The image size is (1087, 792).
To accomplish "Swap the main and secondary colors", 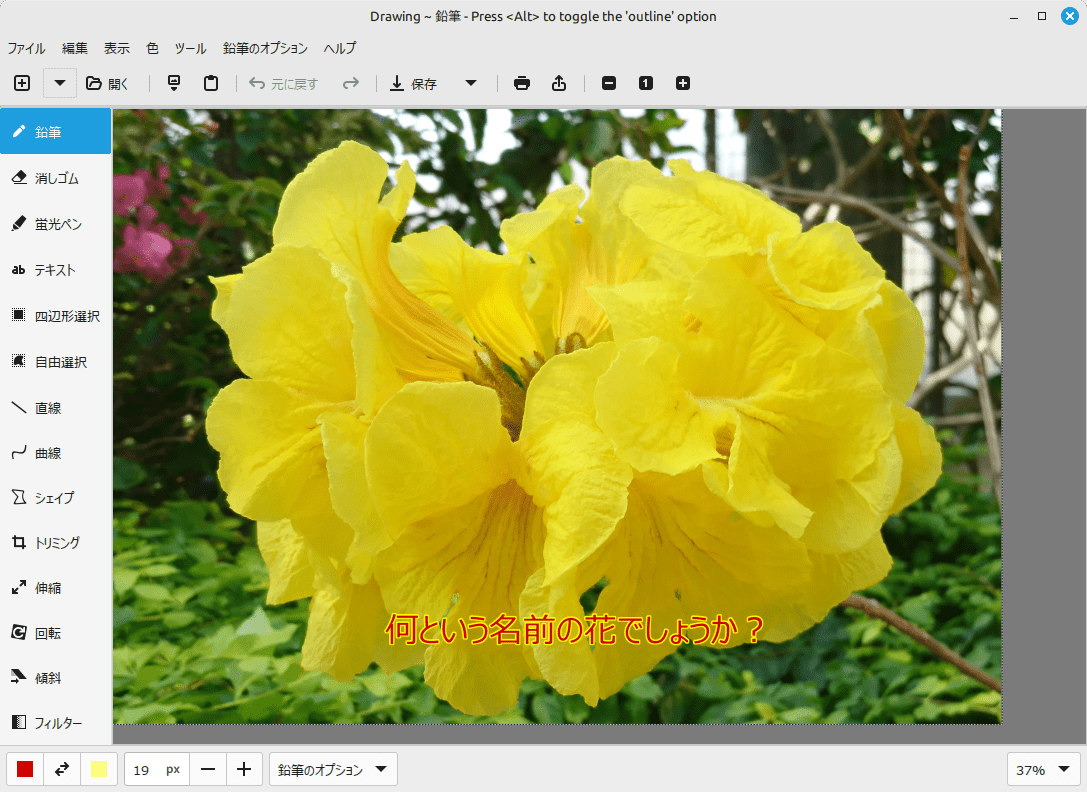I will coord(62,769).
